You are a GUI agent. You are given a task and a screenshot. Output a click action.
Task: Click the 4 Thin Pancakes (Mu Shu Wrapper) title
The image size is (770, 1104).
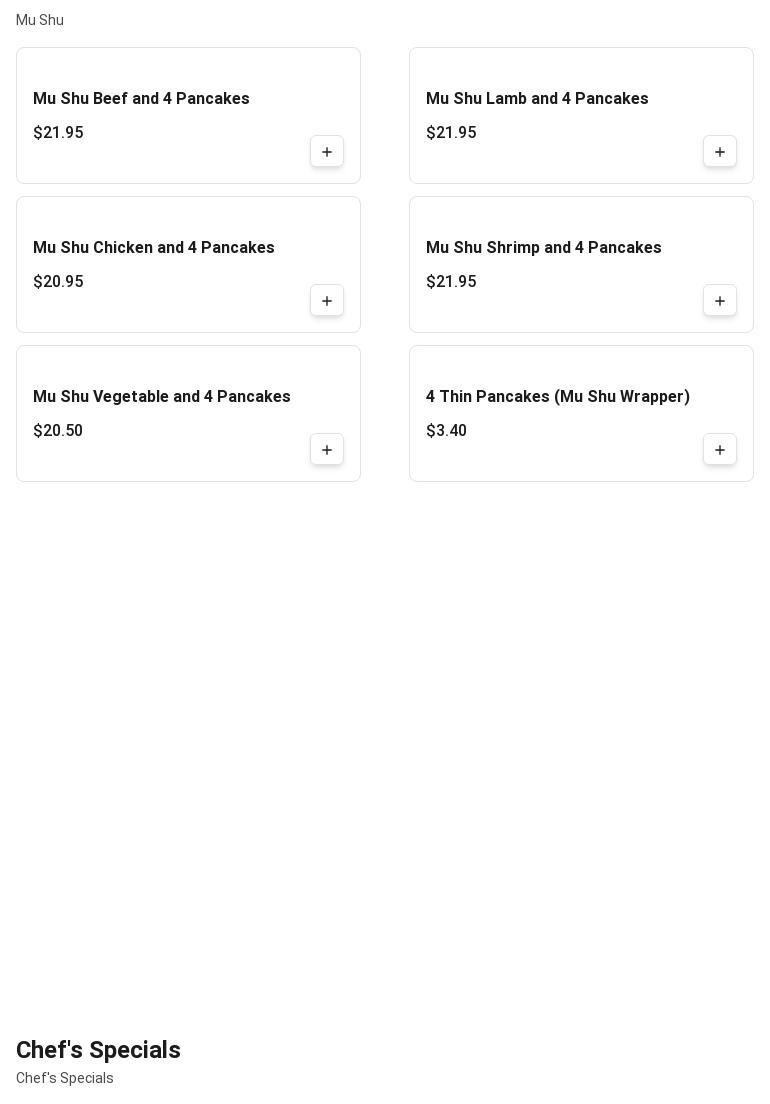coord(557,397)
